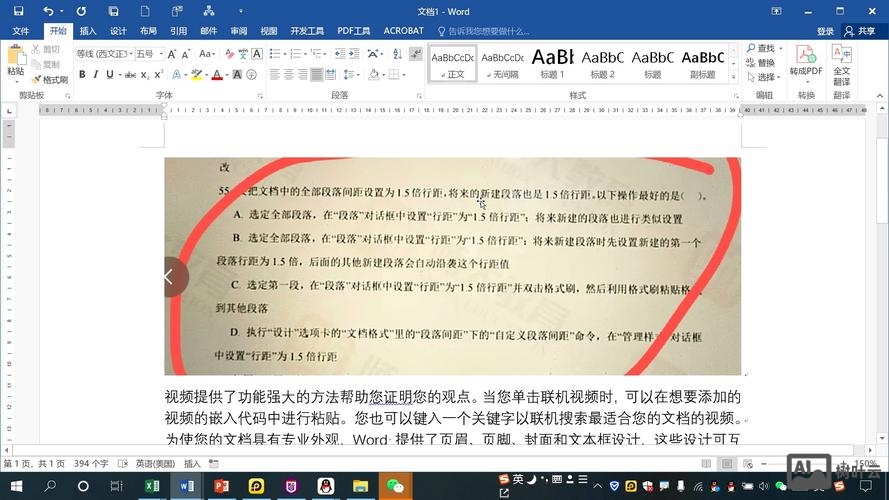Viewport: 889px width, 500px height.
Task: Open the 选择 dropdown in Editing
Action: click(x=764, y=77)
